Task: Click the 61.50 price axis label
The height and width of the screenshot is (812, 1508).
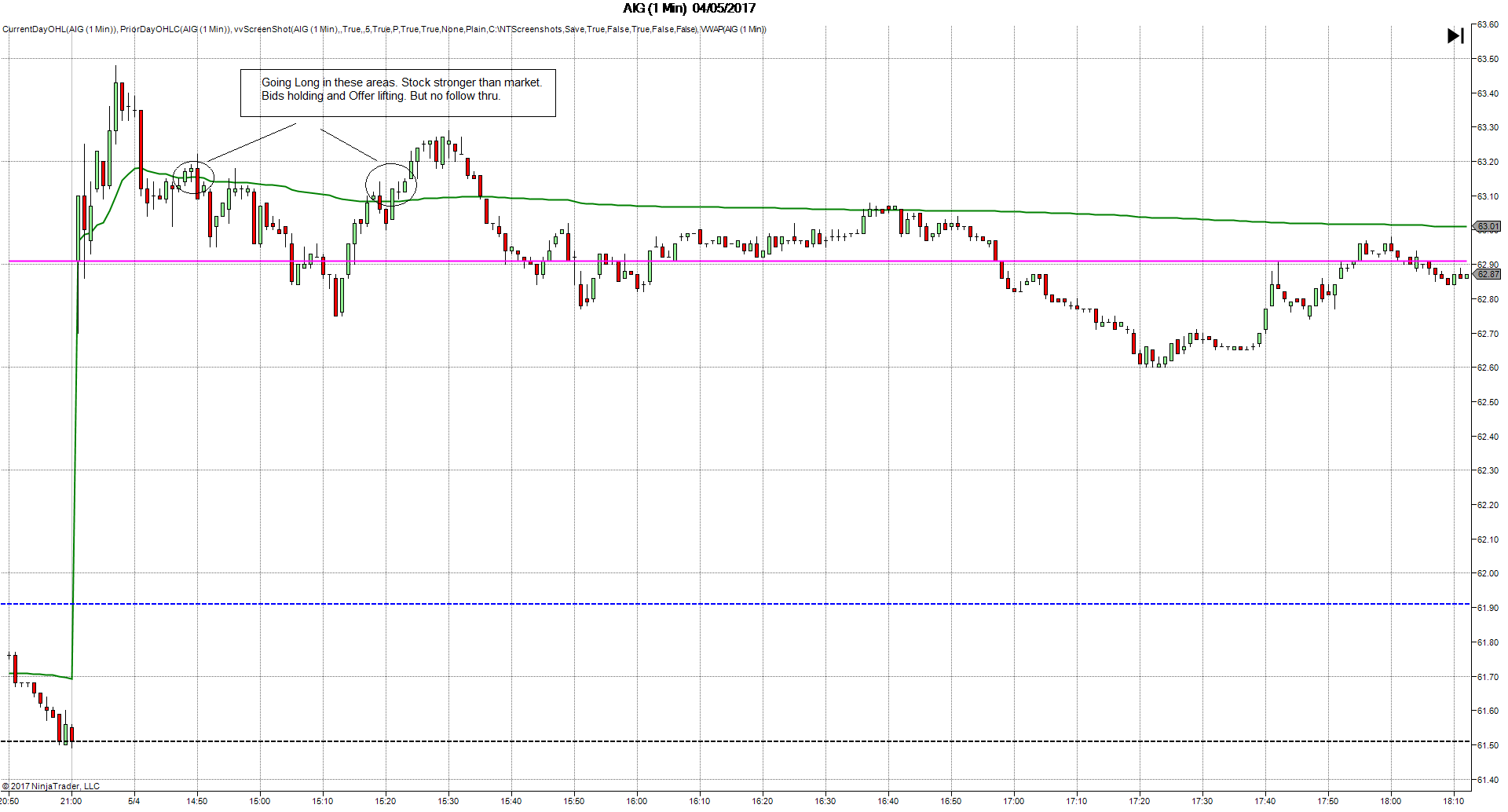Action: 1488,745
